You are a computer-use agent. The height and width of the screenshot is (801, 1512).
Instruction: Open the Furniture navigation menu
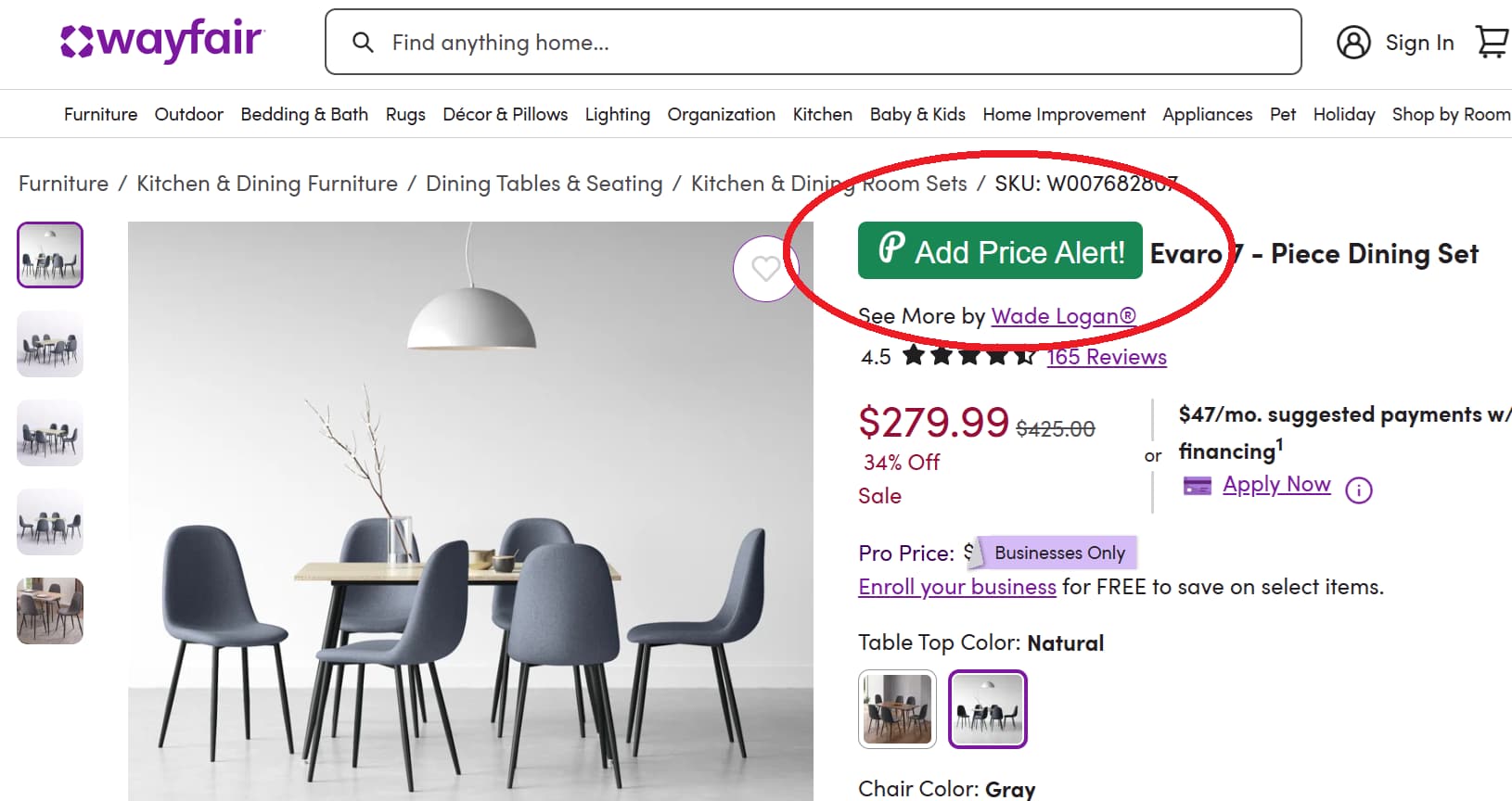(100, 114)
